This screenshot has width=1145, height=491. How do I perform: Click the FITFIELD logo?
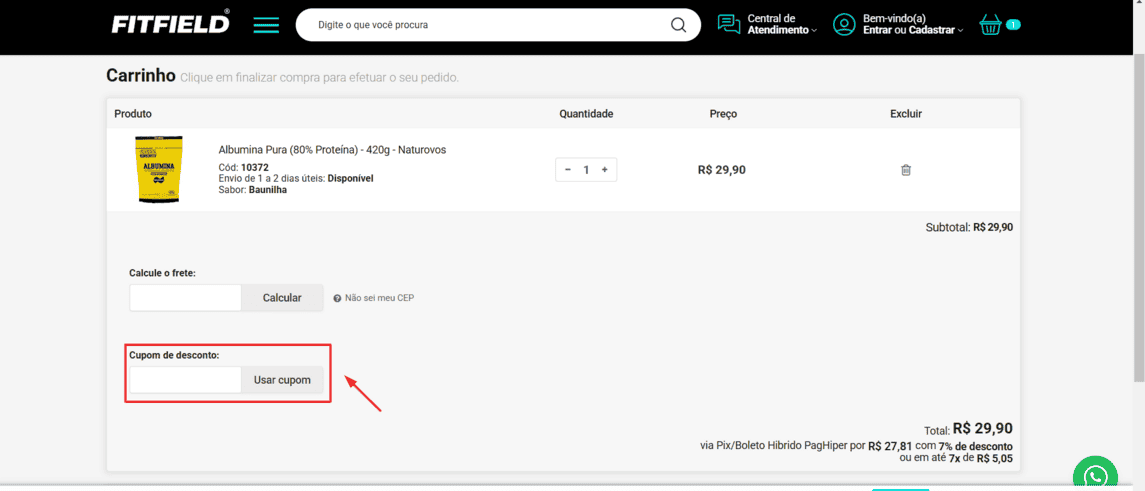pyautogui.click(x=171, y=23)
